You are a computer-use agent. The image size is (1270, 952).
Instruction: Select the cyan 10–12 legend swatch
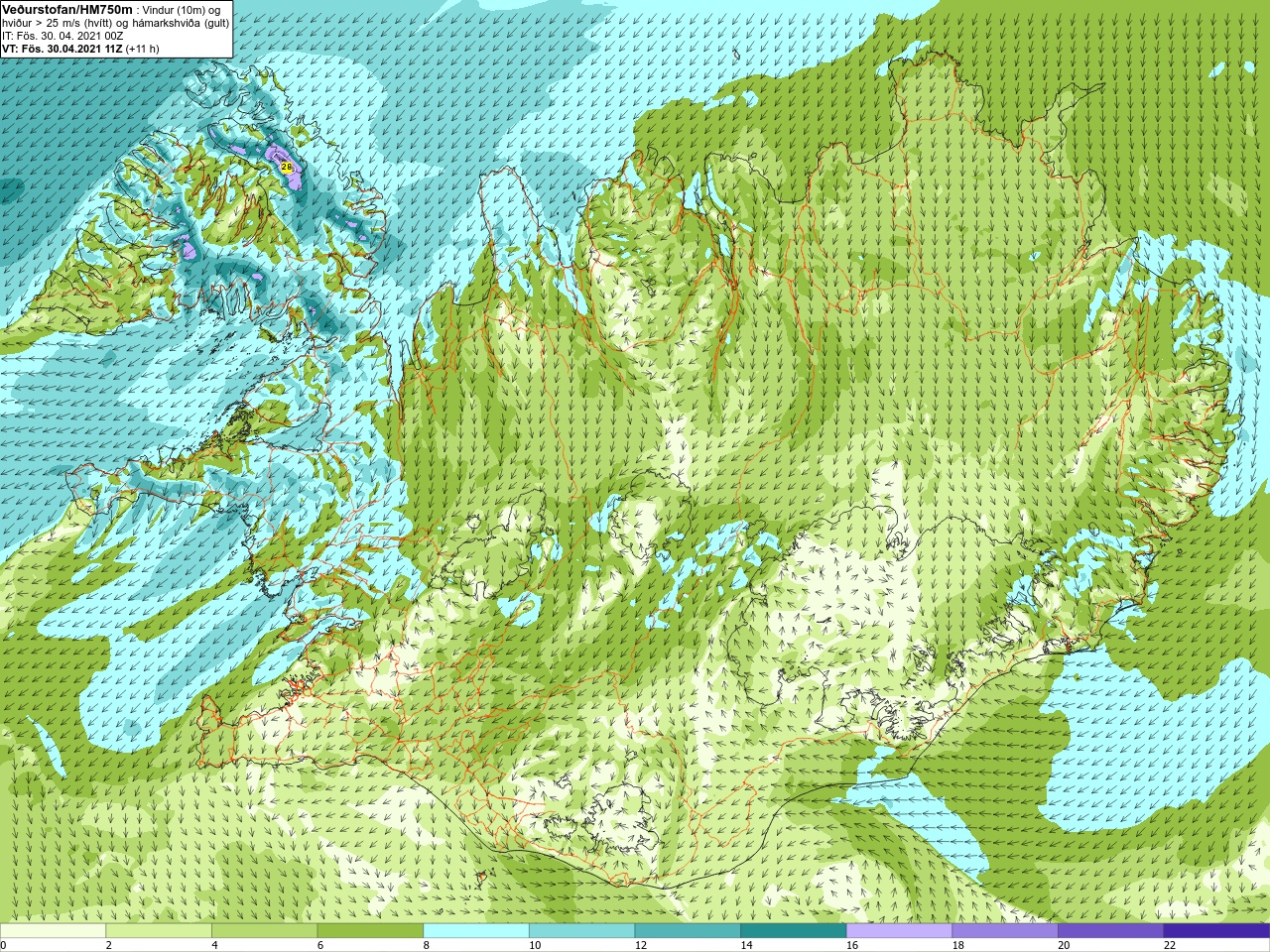[x=581, y=930]
